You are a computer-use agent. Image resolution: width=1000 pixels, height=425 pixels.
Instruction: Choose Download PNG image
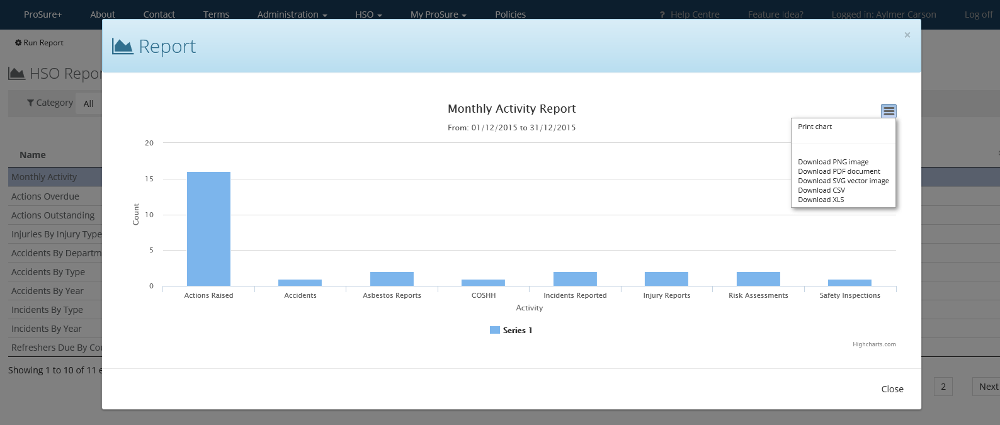pos(833,162)
